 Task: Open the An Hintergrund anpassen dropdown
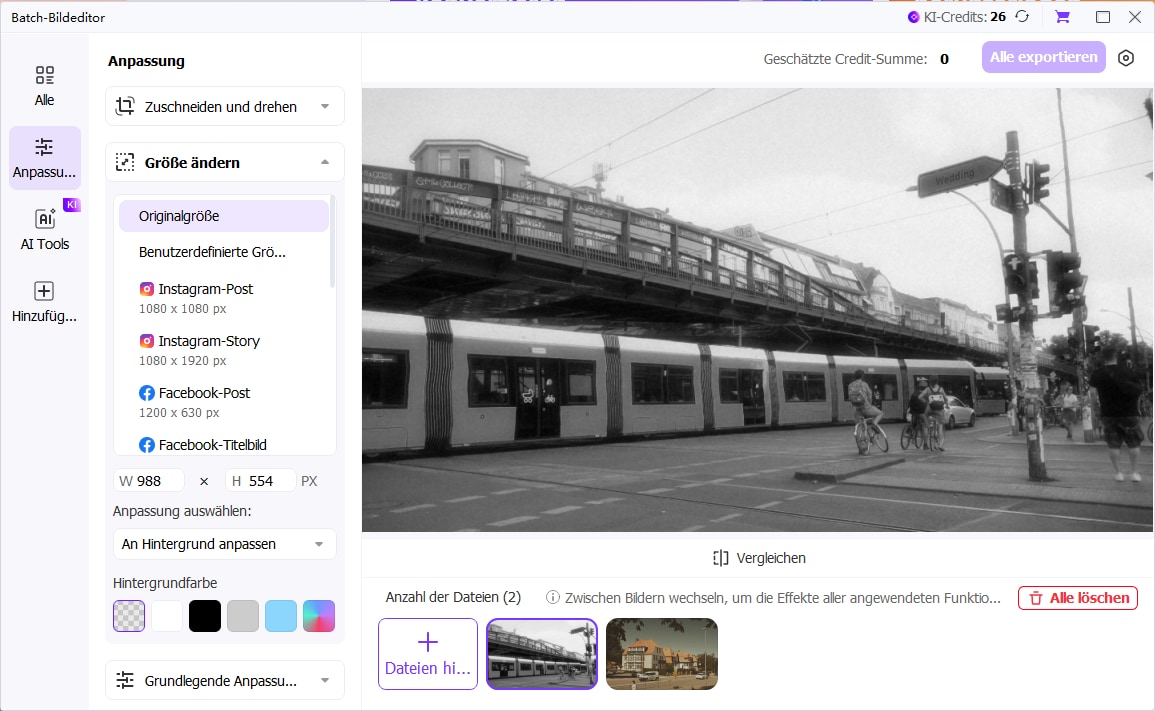pyautogui.click(x=225, y=544)
